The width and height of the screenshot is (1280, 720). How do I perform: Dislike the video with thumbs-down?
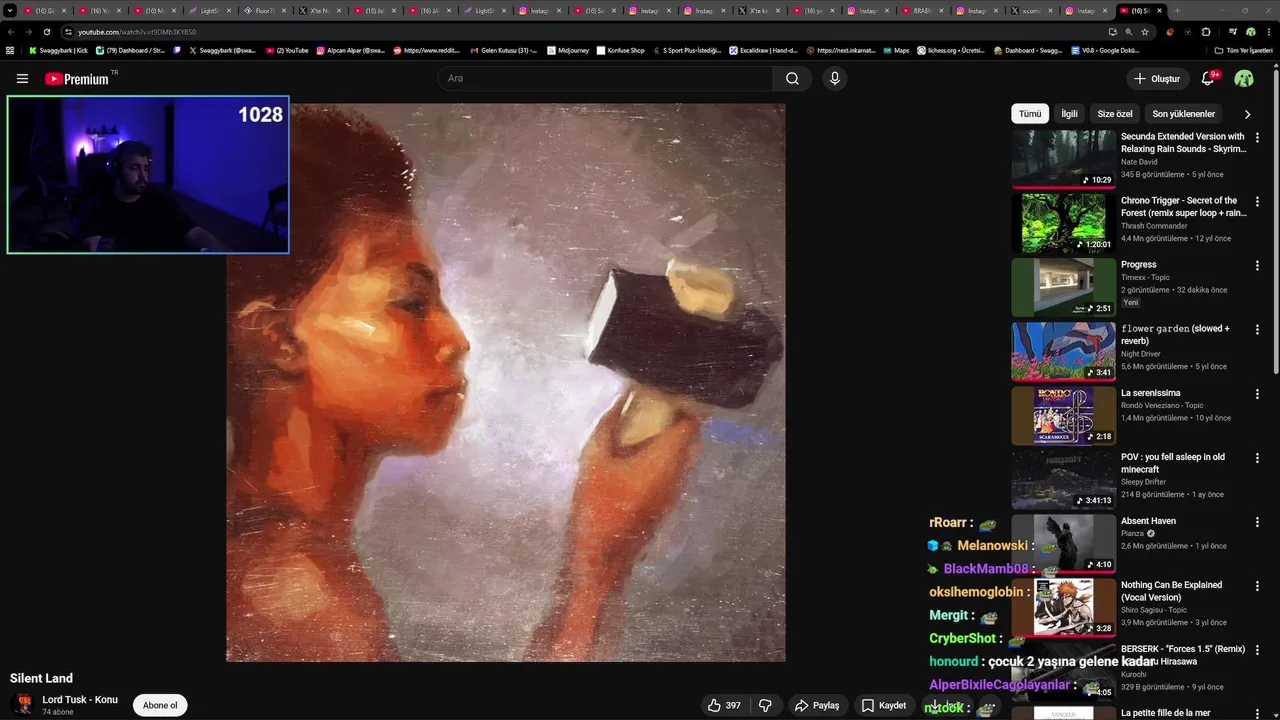pyautogui.click(x=765, y=705)
